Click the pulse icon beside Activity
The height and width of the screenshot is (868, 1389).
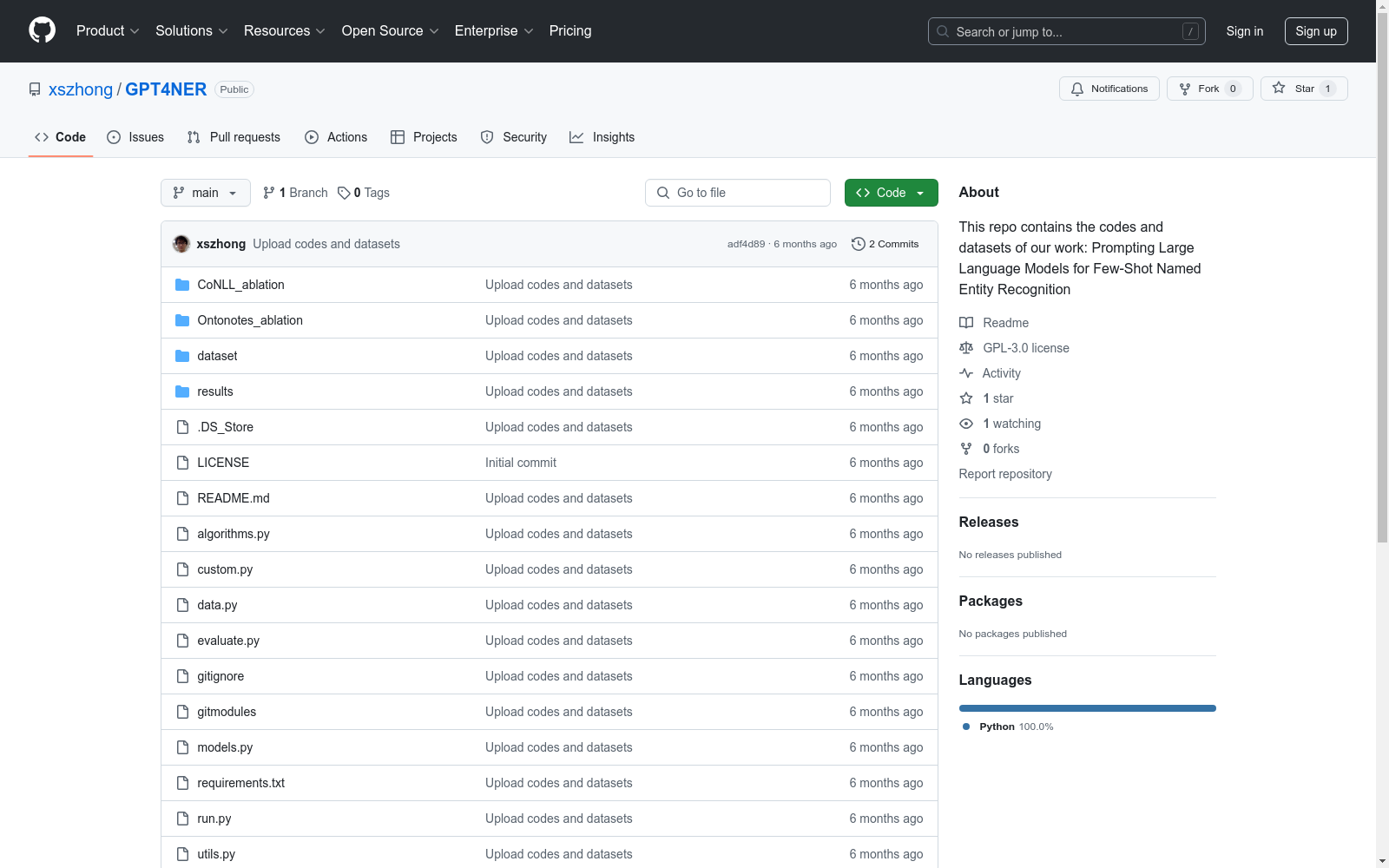click(966, 373)
